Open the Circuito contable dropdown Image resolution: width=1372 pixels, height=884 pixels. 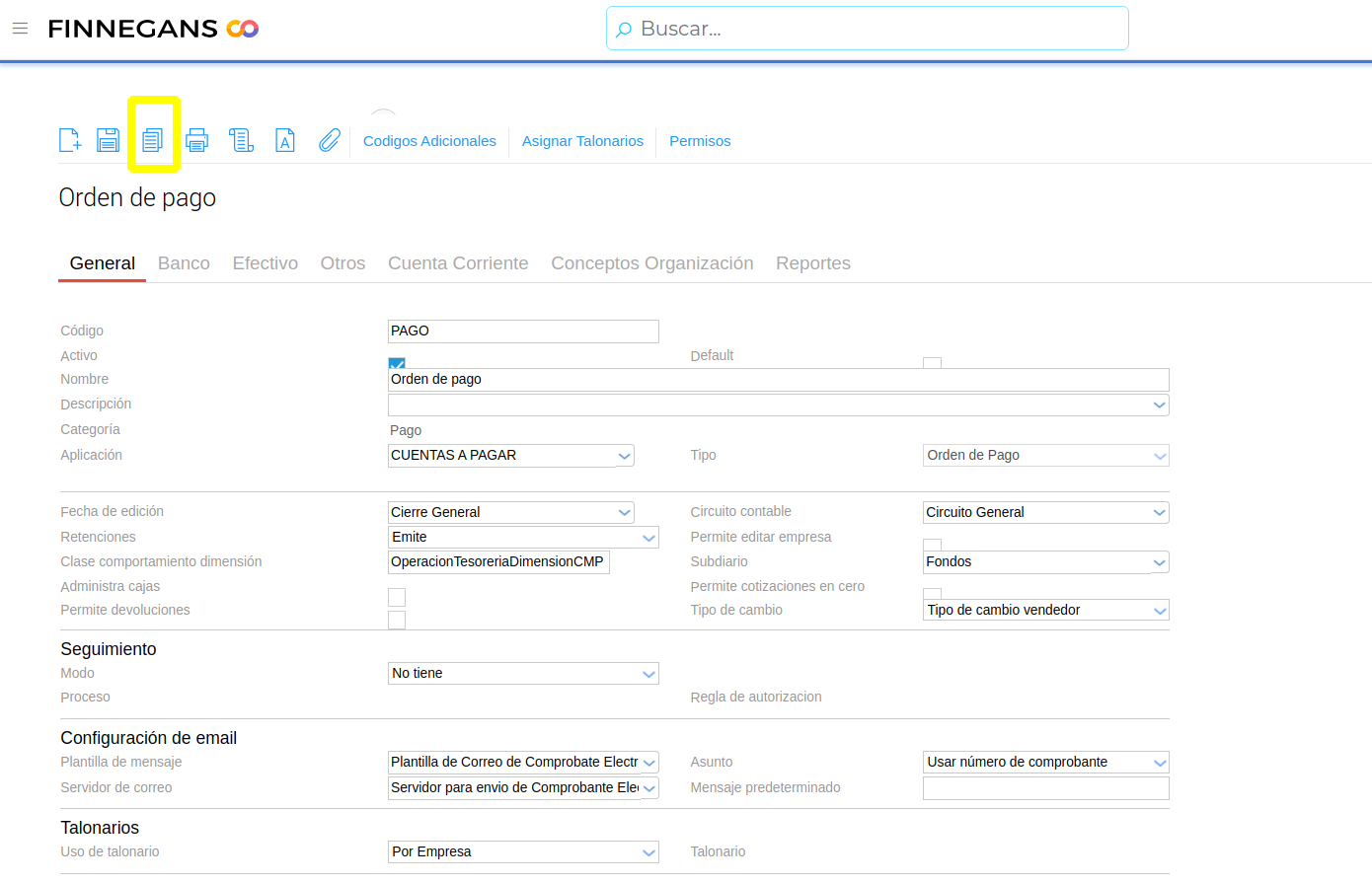[x=1159, y=513]
